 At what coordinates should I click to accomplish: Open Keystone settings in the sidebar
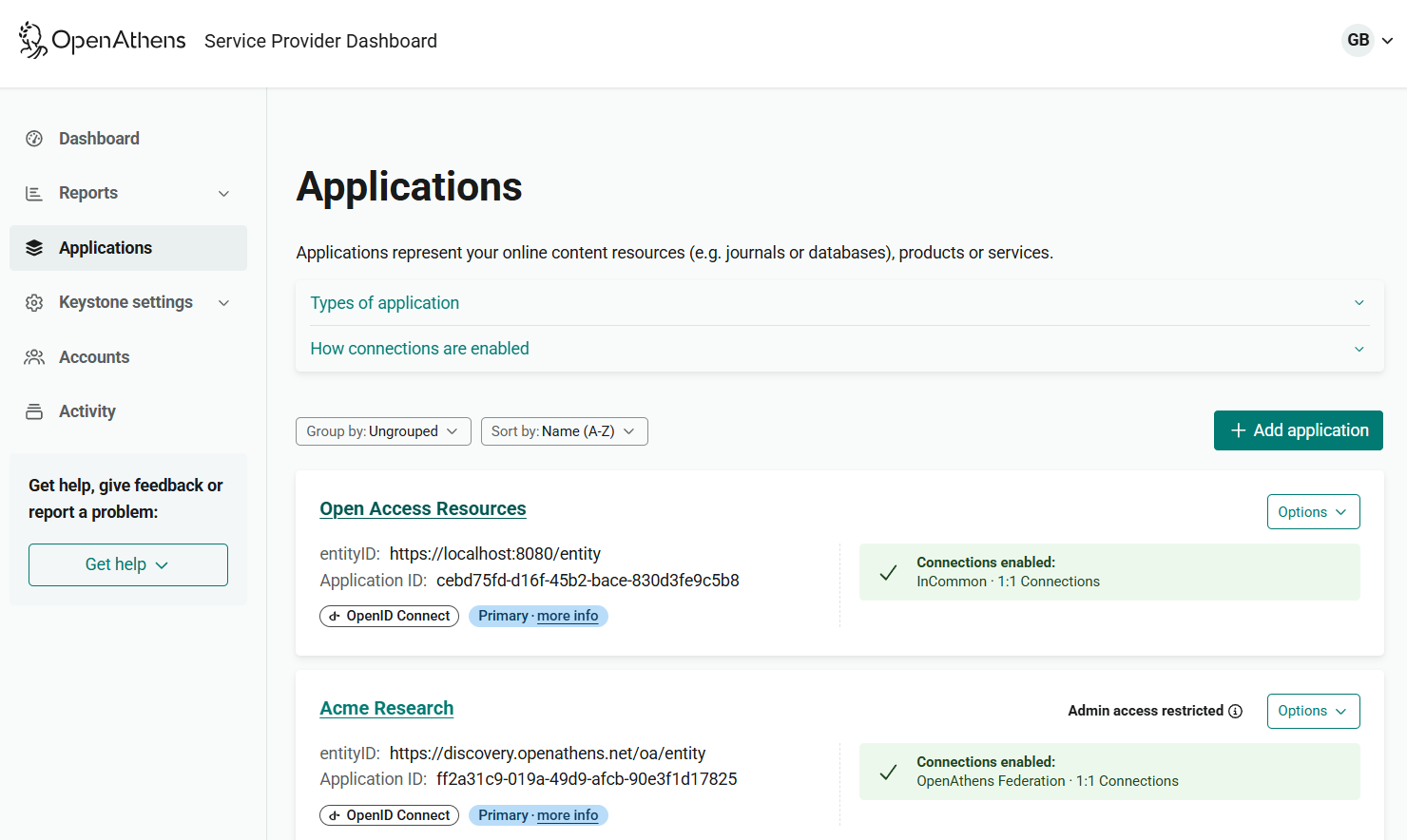pyautogui.click(x=128, y=302)
